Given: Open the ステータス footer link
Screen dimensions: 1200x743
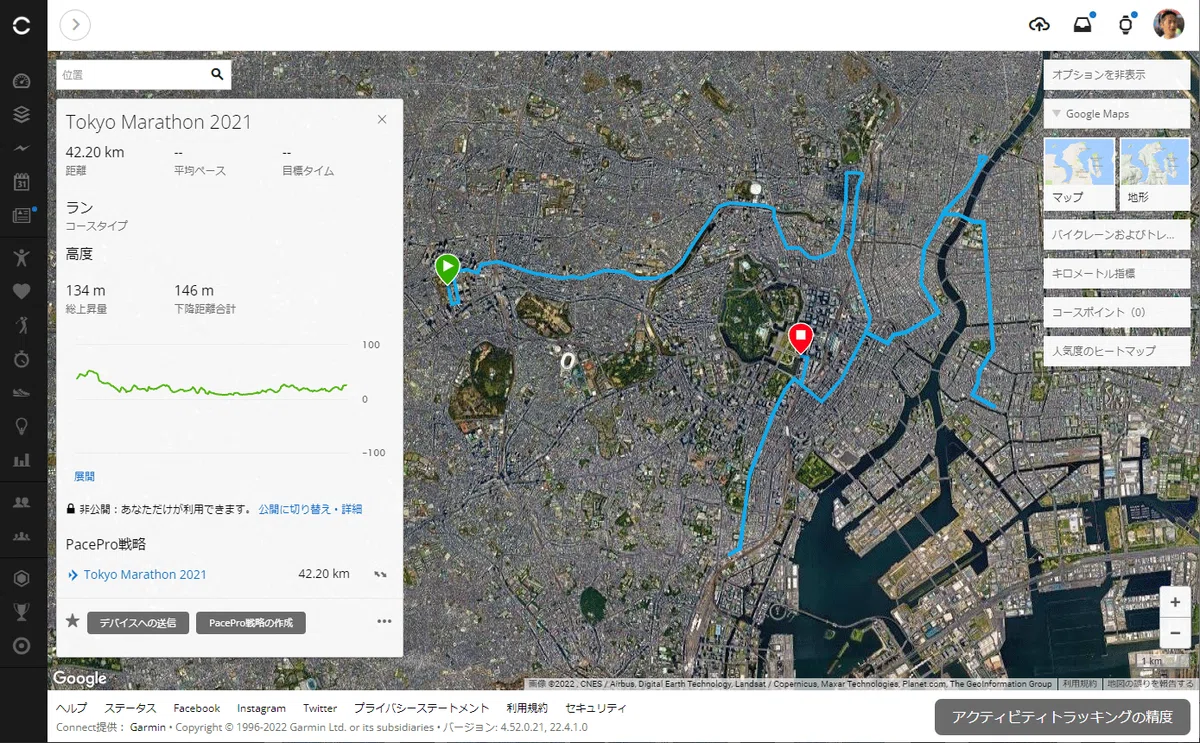Looking at the screenshot, I should point(130,708).
